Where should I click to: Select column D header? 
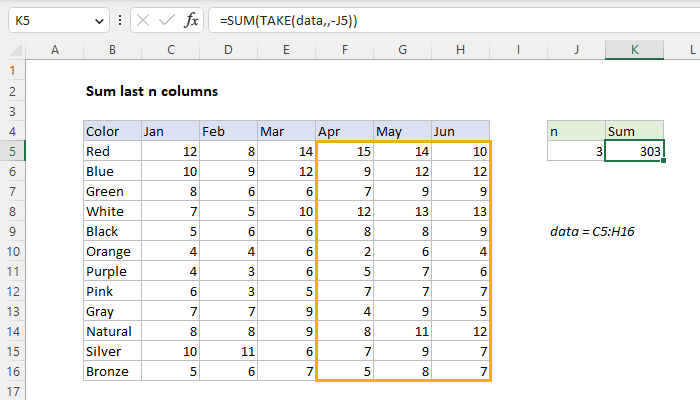(x=229, y=50)
